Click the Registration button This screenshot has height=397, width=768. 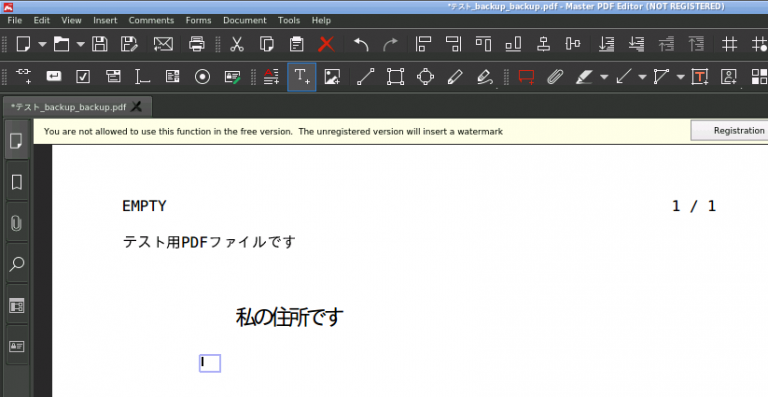point(731,131)
